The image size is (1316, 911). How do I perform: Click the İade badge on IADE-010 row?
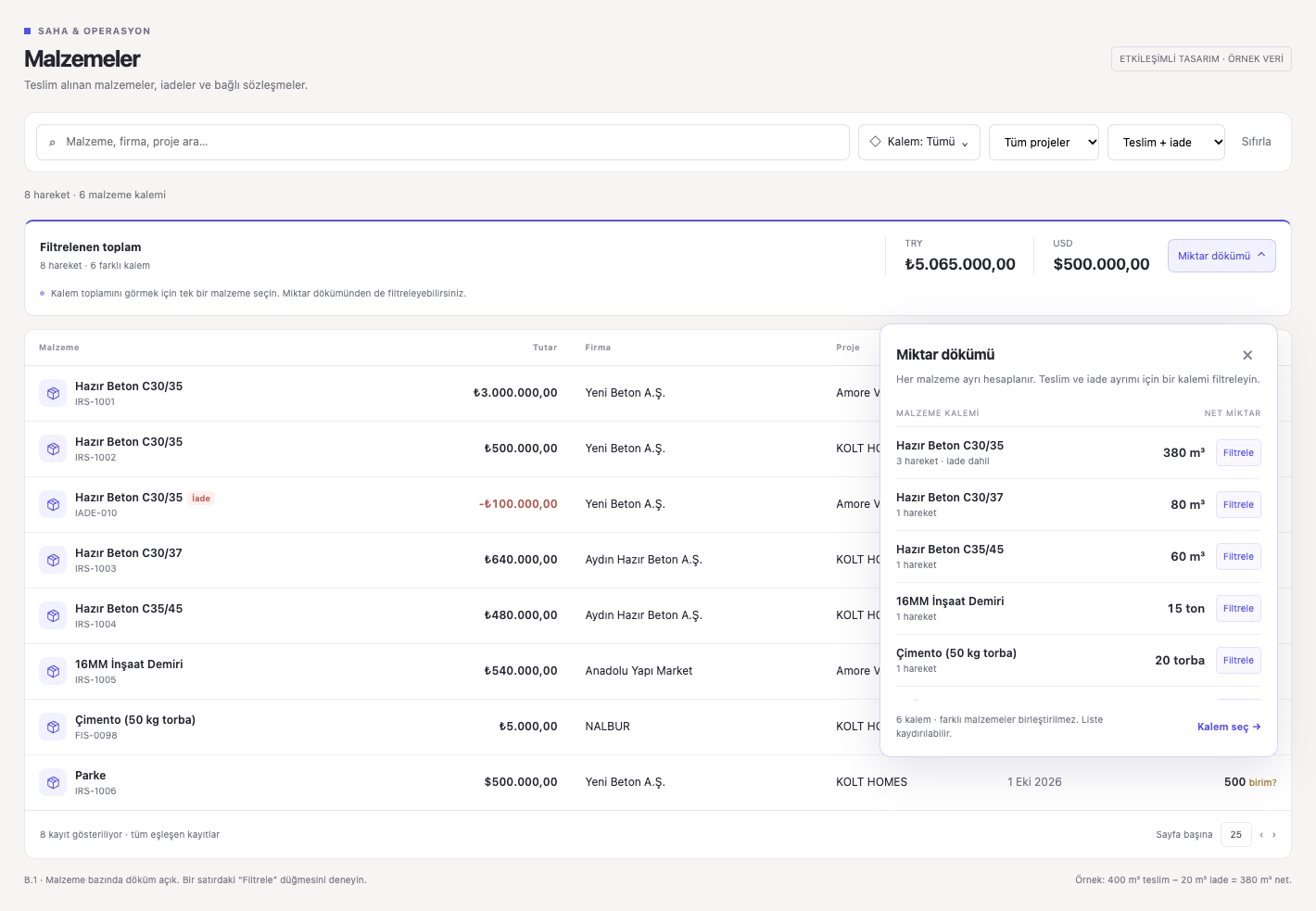201,499
